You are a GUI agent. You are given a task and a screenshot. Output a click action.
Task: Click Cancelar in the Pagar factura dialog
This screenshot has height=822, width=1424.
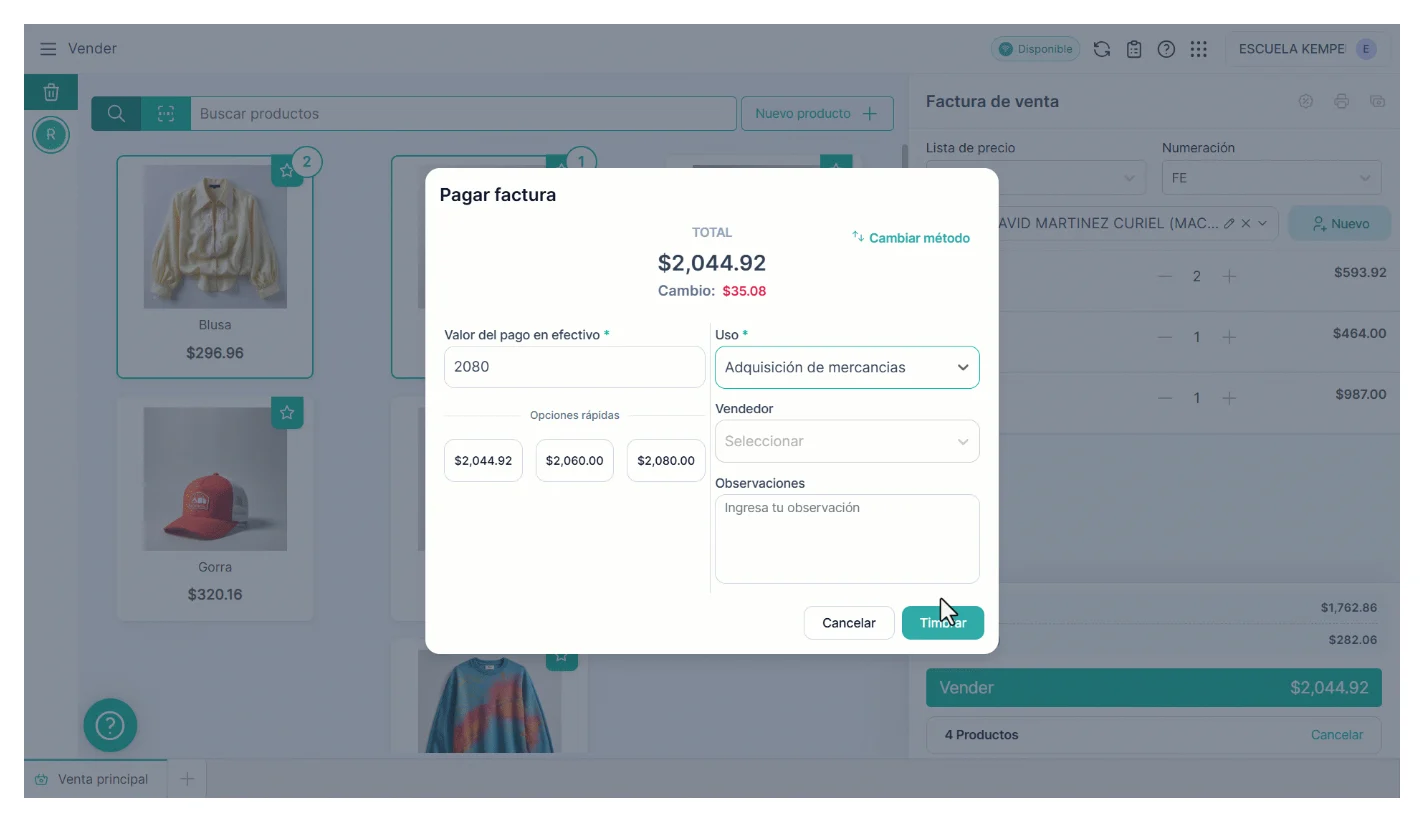click(x=849, y=623)
